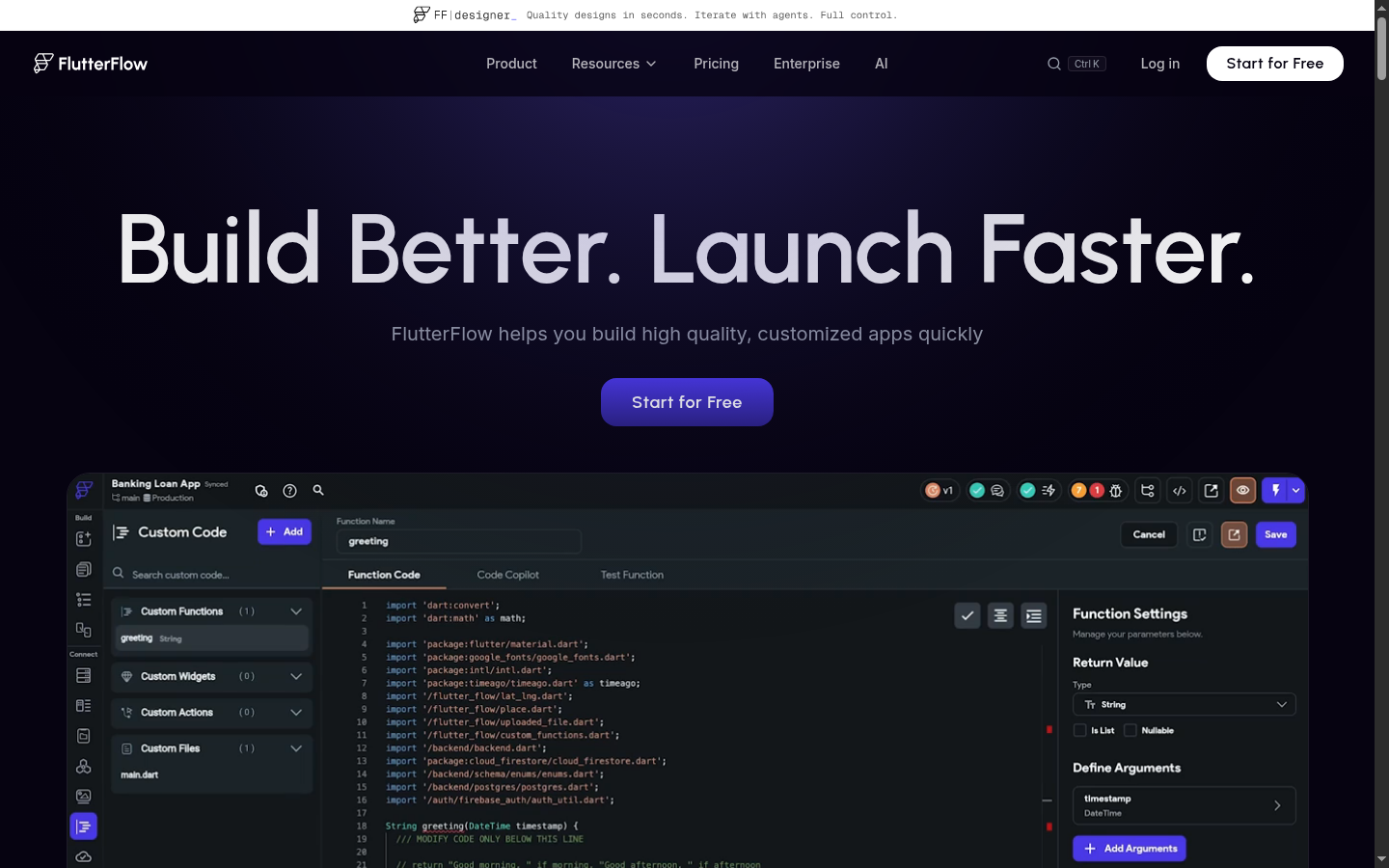The image size is (1389, 868).
Task: Select the greeting String function row
Action: [x=212, y=638]
